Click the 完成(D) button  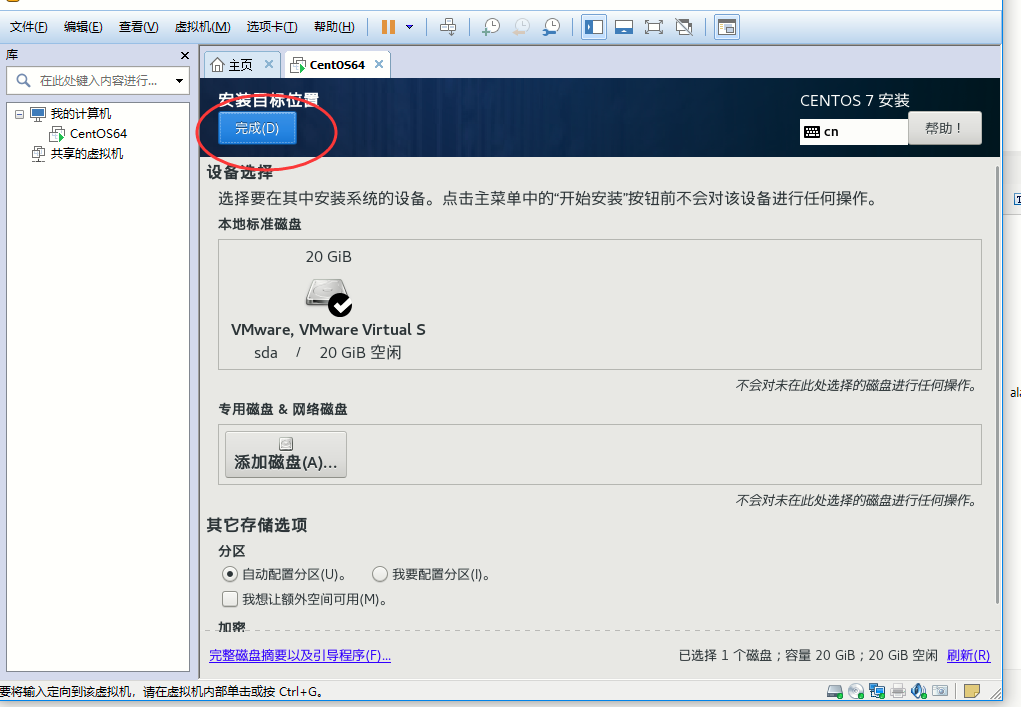click(257, 128)
